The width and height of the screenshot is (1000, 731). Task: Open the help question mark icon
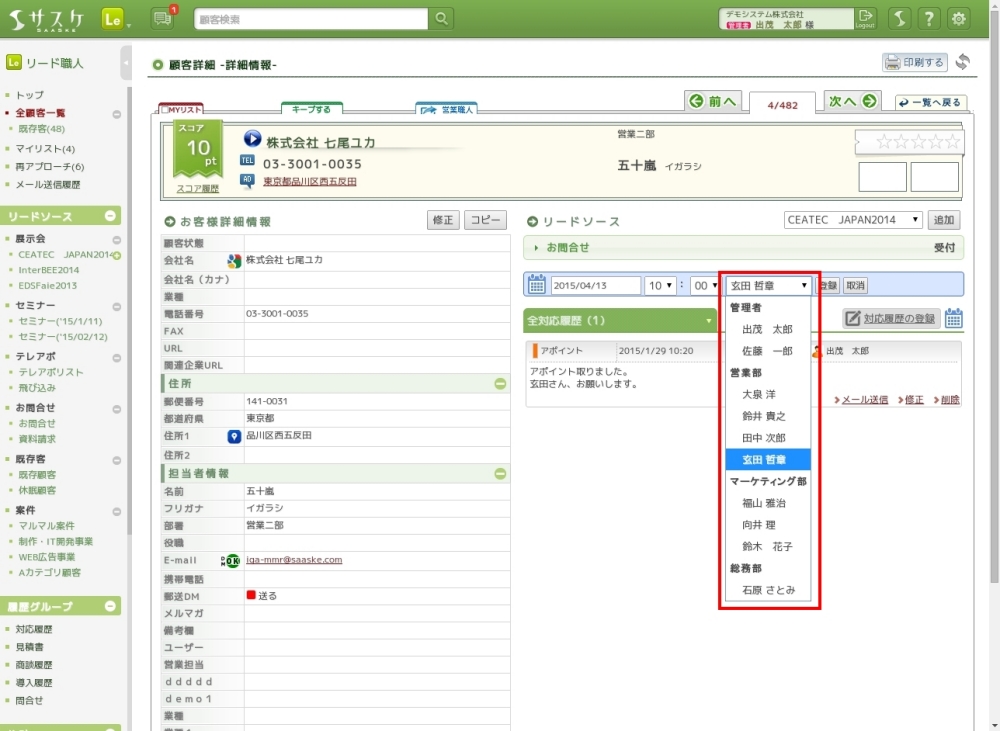click(929, 19)
